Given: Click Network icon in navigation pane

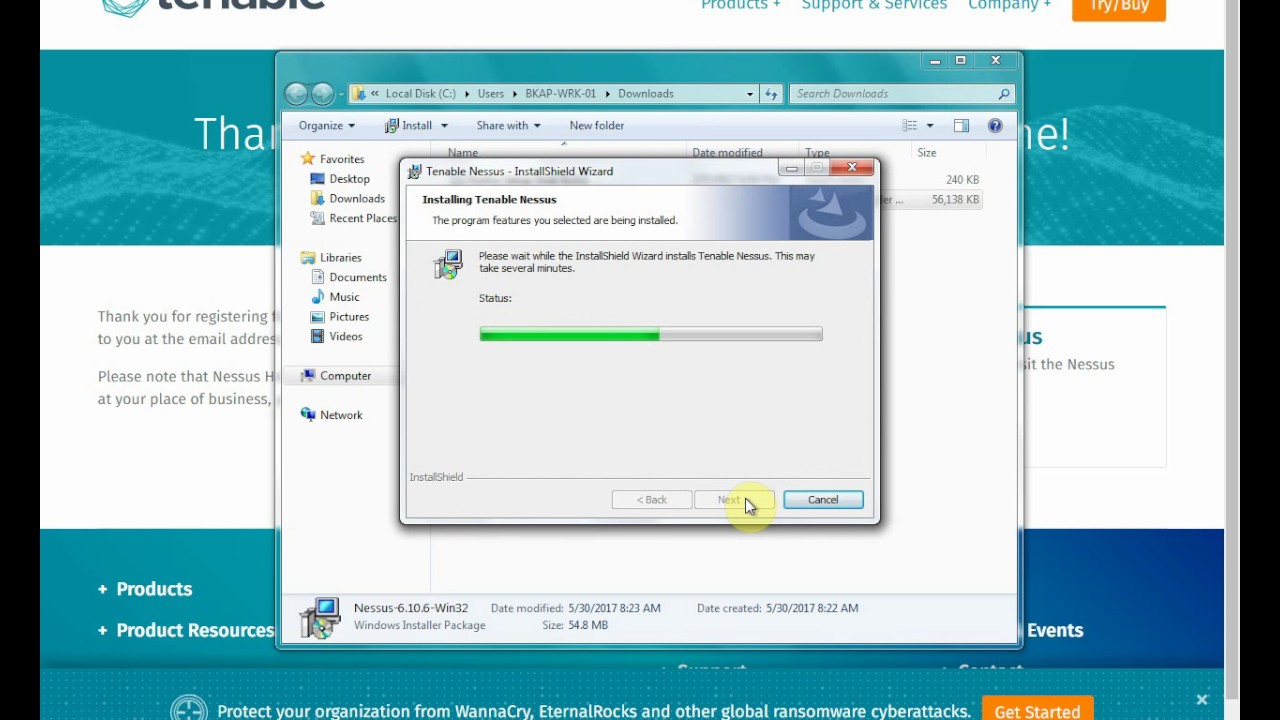Looking at the screenshot, I should [308, 415].
